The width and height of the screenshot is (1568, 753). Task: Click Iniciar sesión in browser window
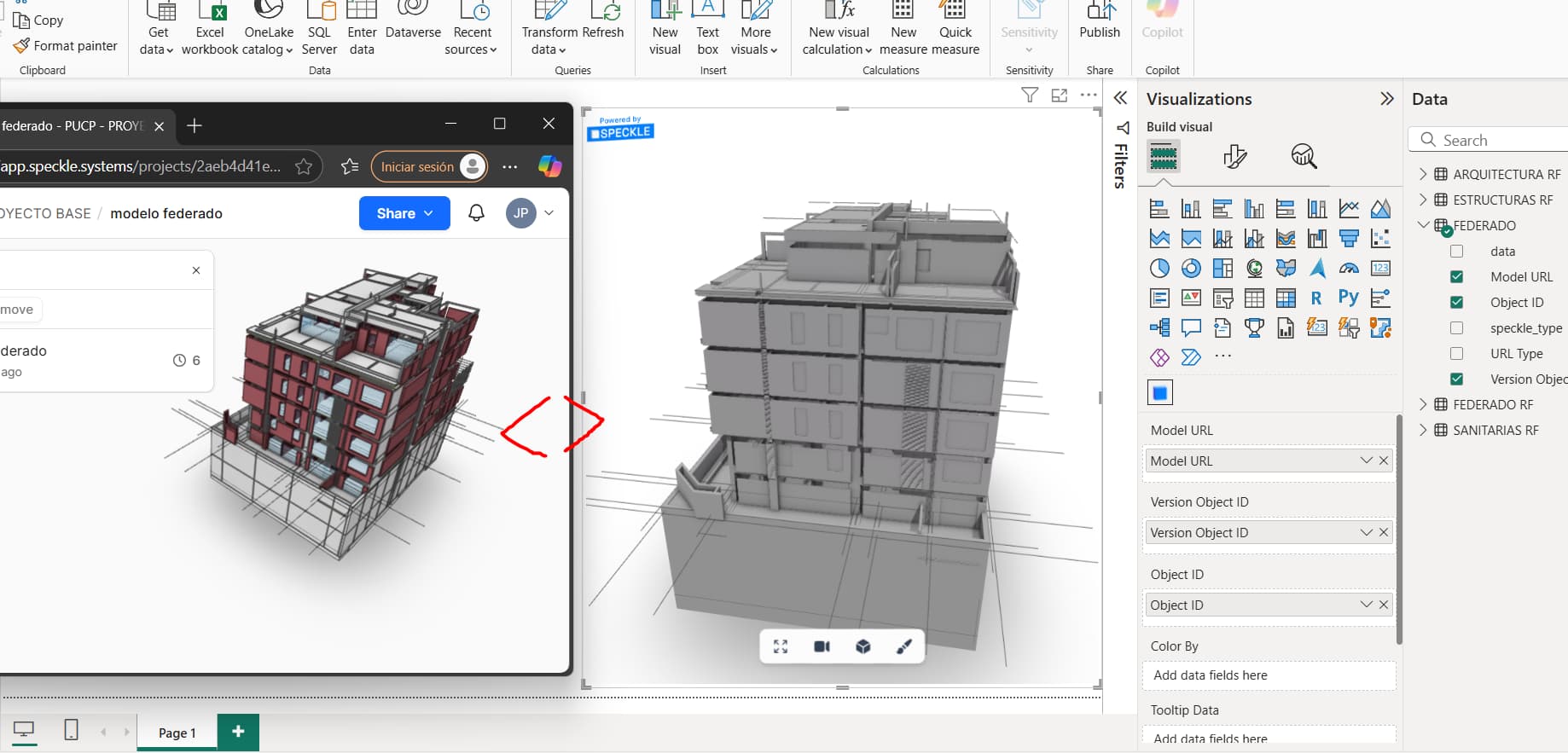coord(429,166)
